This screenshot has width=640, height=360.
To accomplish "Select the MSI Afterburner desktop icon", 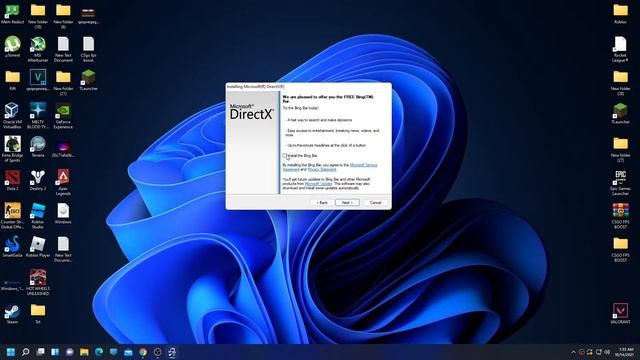I will [38, 49].
